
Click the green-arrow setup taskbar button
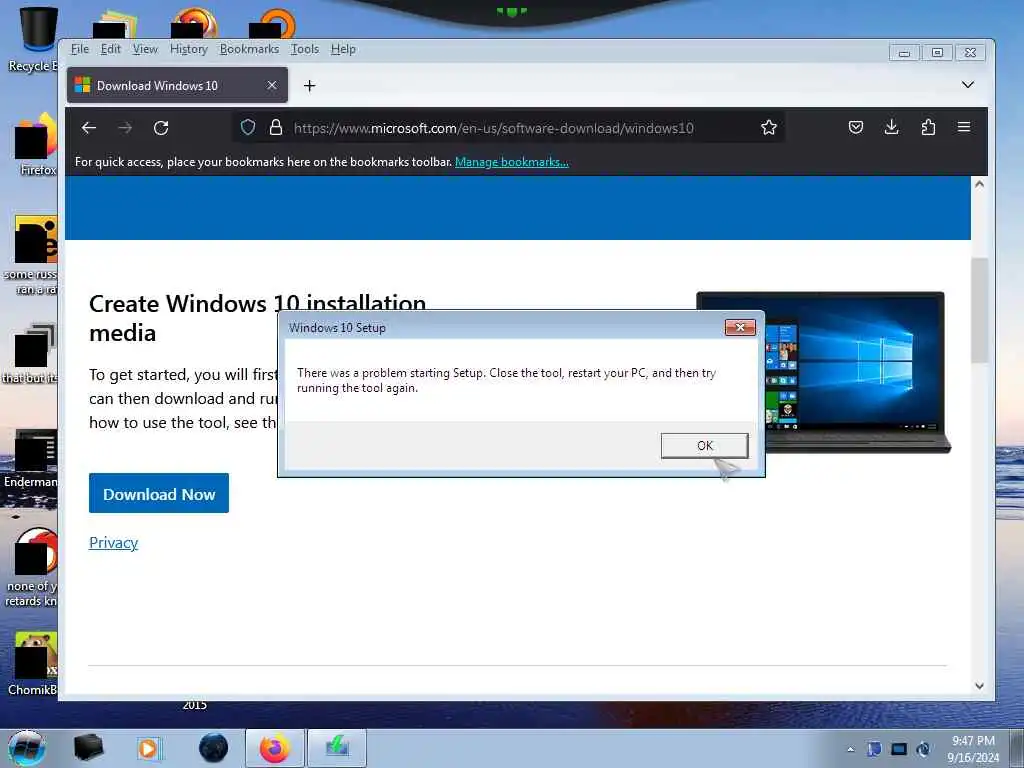(x=337, y=748)
